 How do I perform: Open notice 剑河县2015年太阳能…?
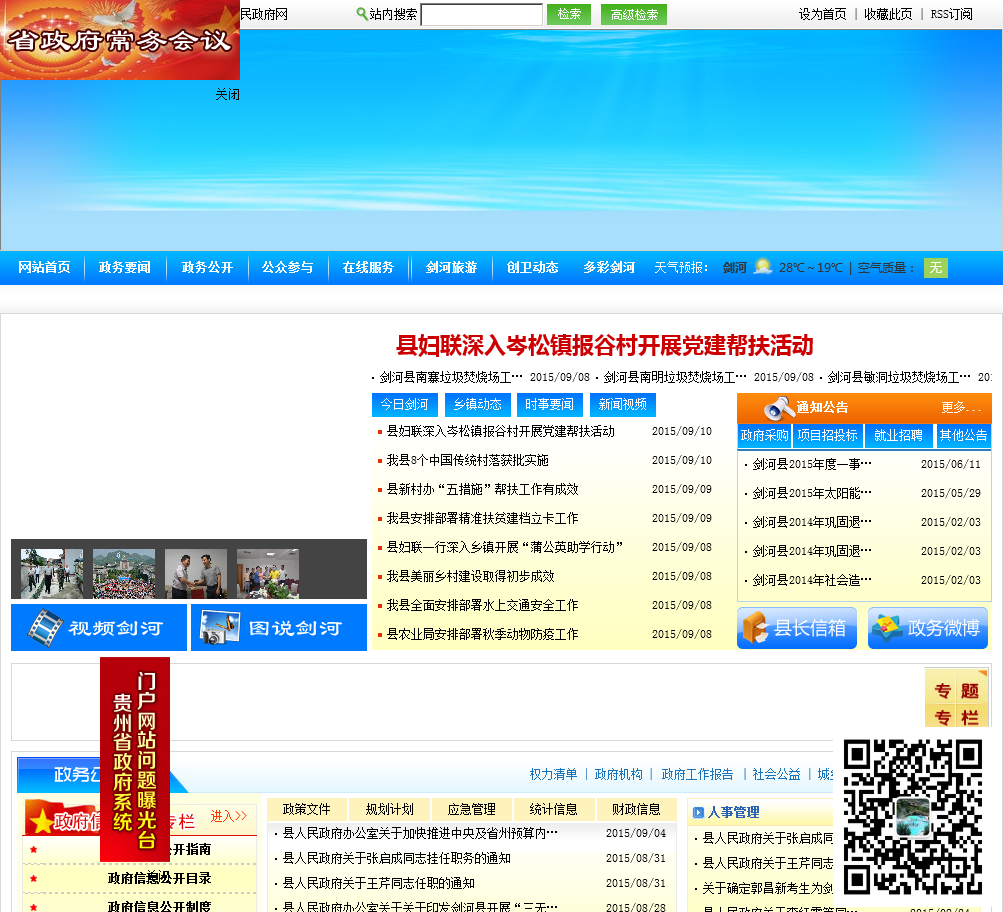click(812, 493)
